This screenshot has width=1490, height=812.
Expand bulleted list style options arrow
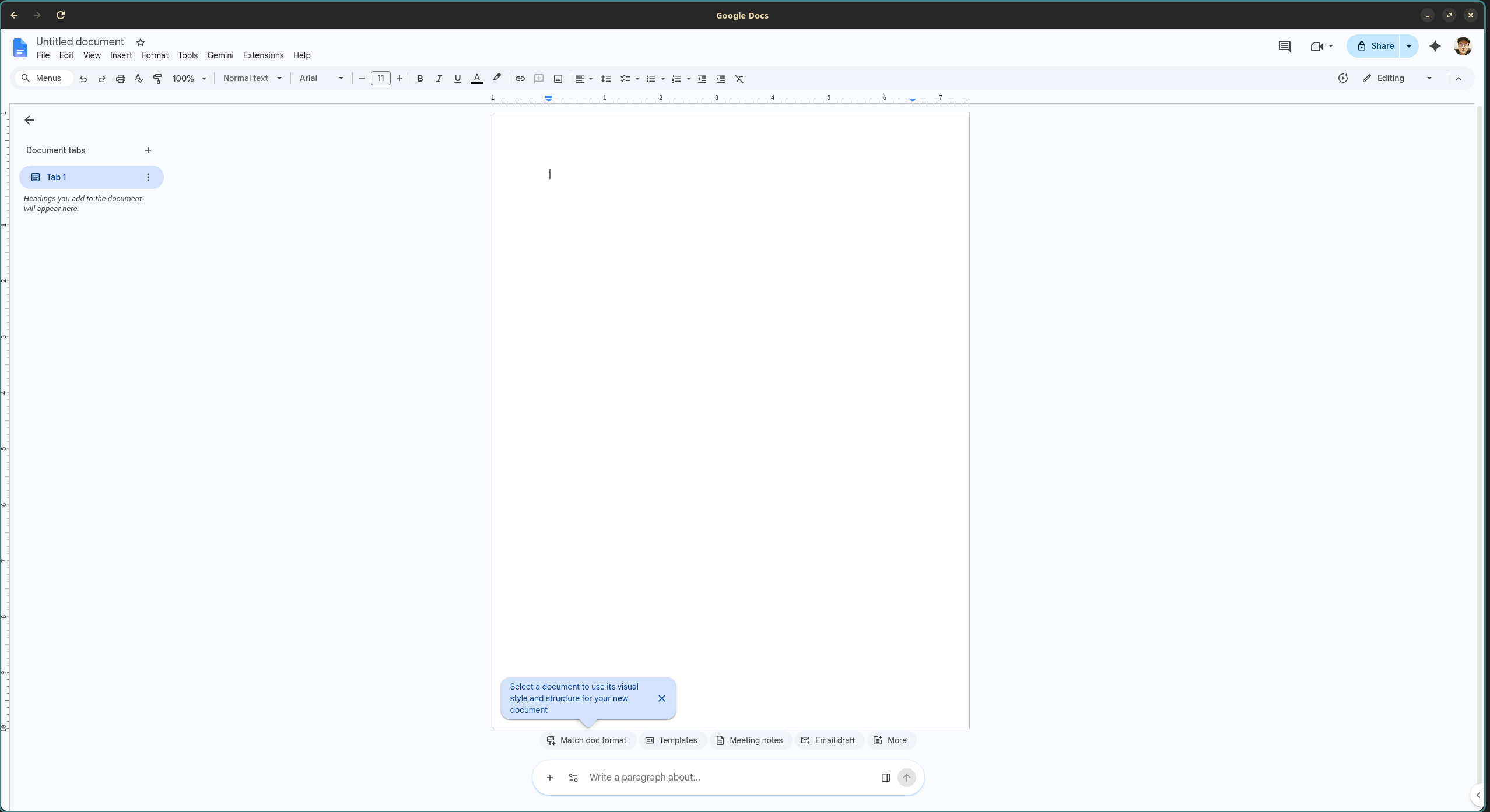click(663, 79)
